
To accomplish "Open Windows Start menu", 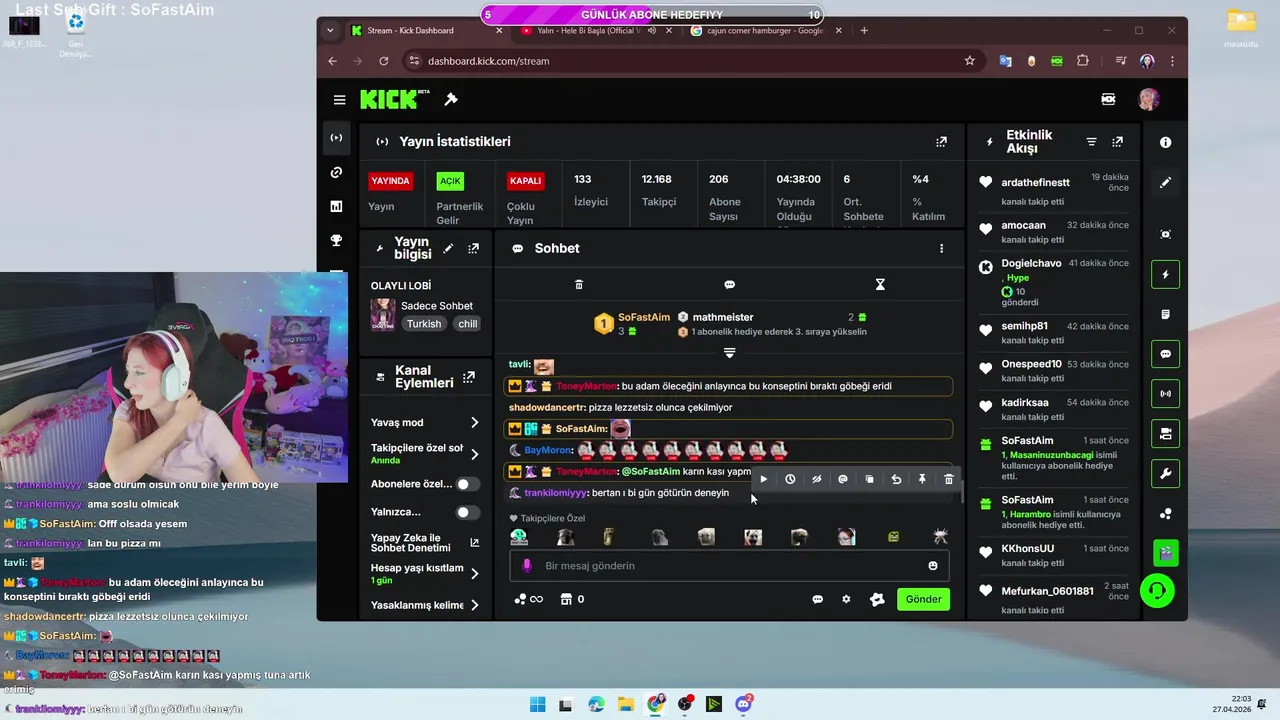I will pyautogui.click(x=537, y=704).
